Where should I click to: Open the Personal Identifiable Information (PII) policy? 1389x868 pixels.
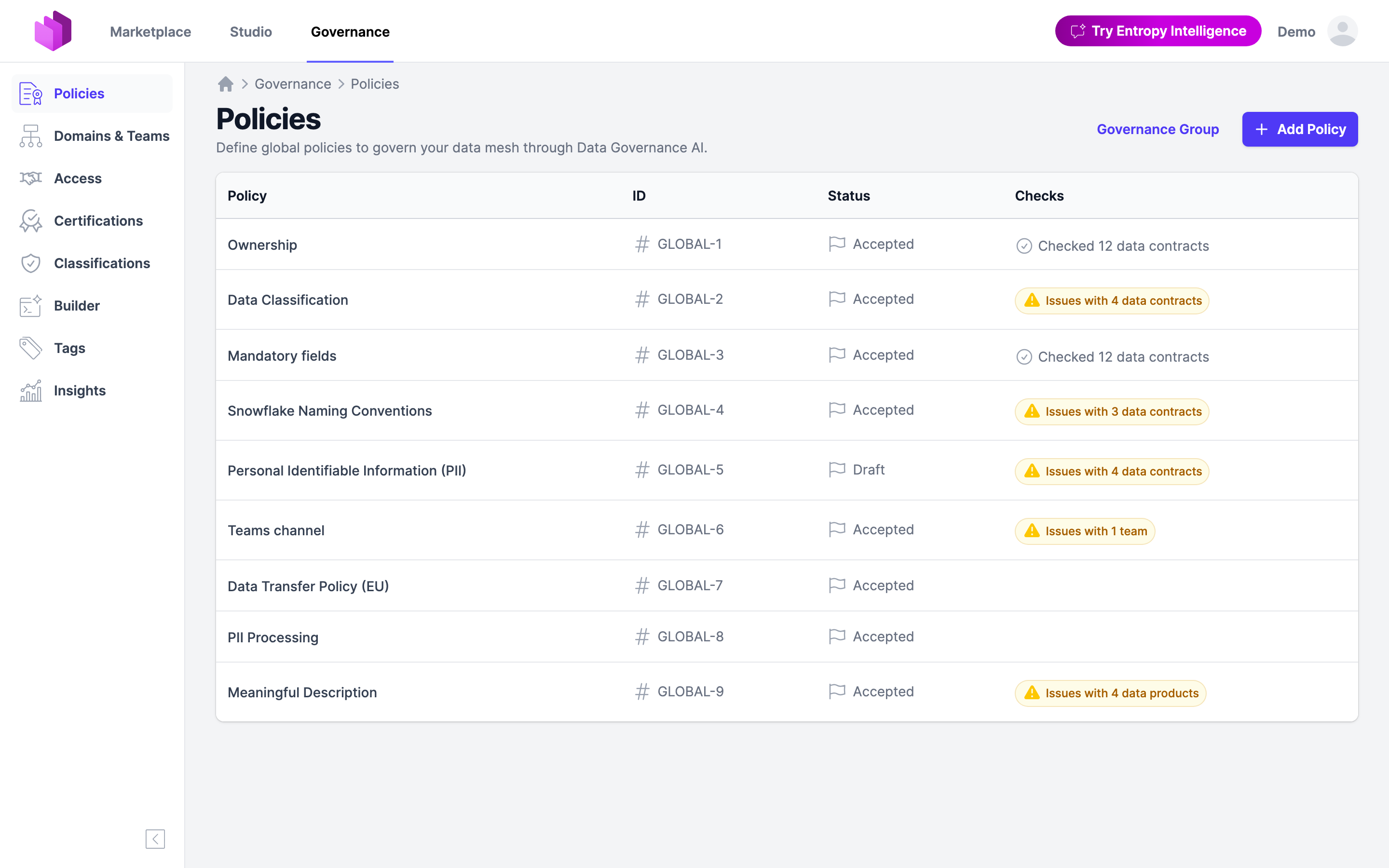(x=347, y=470)
